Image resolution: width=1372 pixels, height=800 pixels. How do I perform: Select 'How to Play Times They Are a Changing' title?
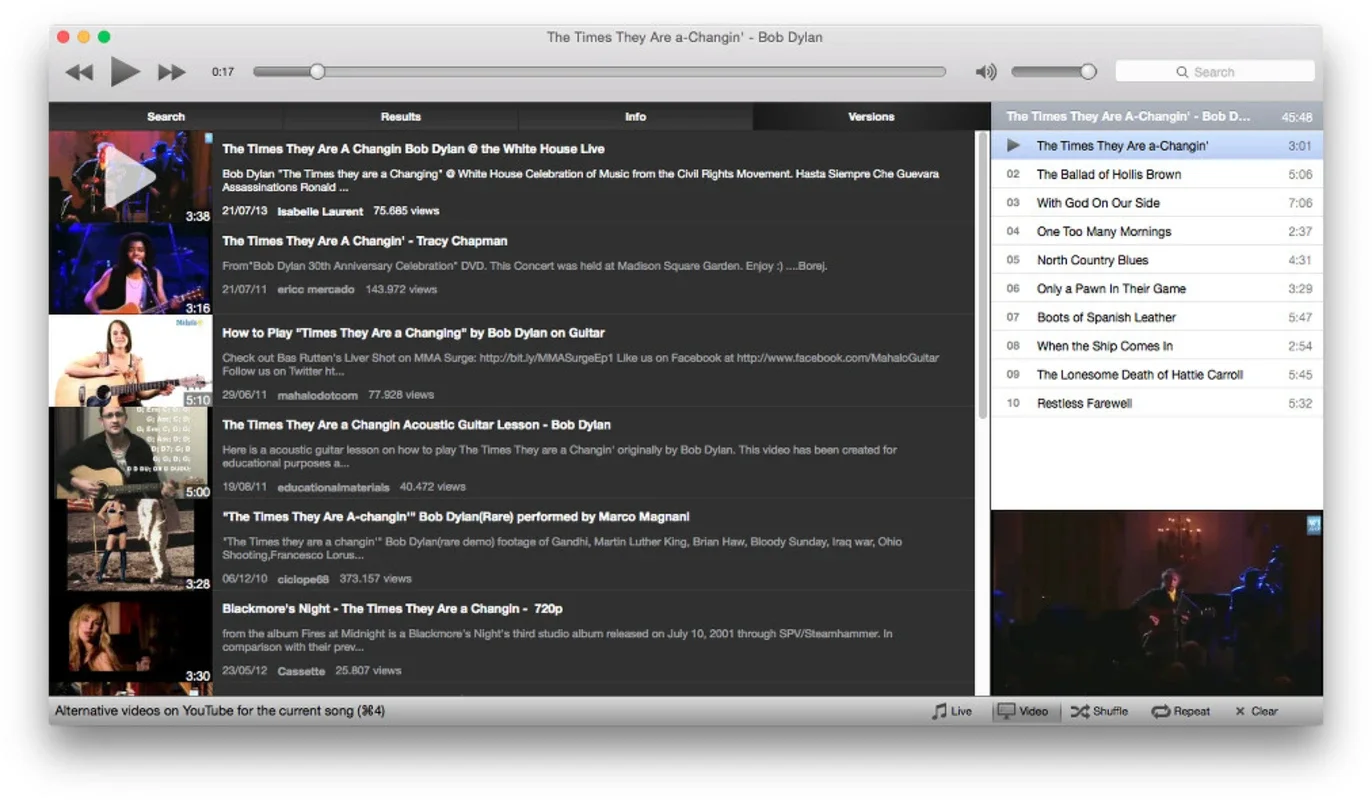pos(413,333)
